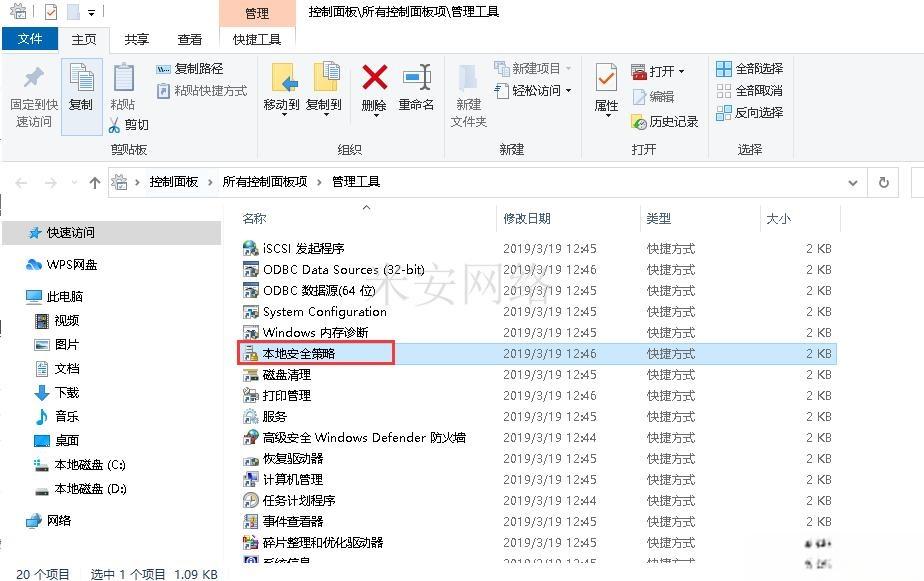
Task: Click the Copy icon in clipboard group
Action: point(81,77)
